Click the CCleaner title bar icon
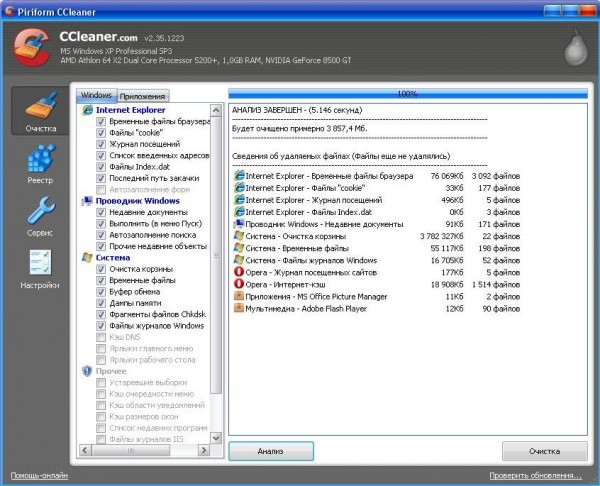The image size is (600, 486). pos(9,11)
